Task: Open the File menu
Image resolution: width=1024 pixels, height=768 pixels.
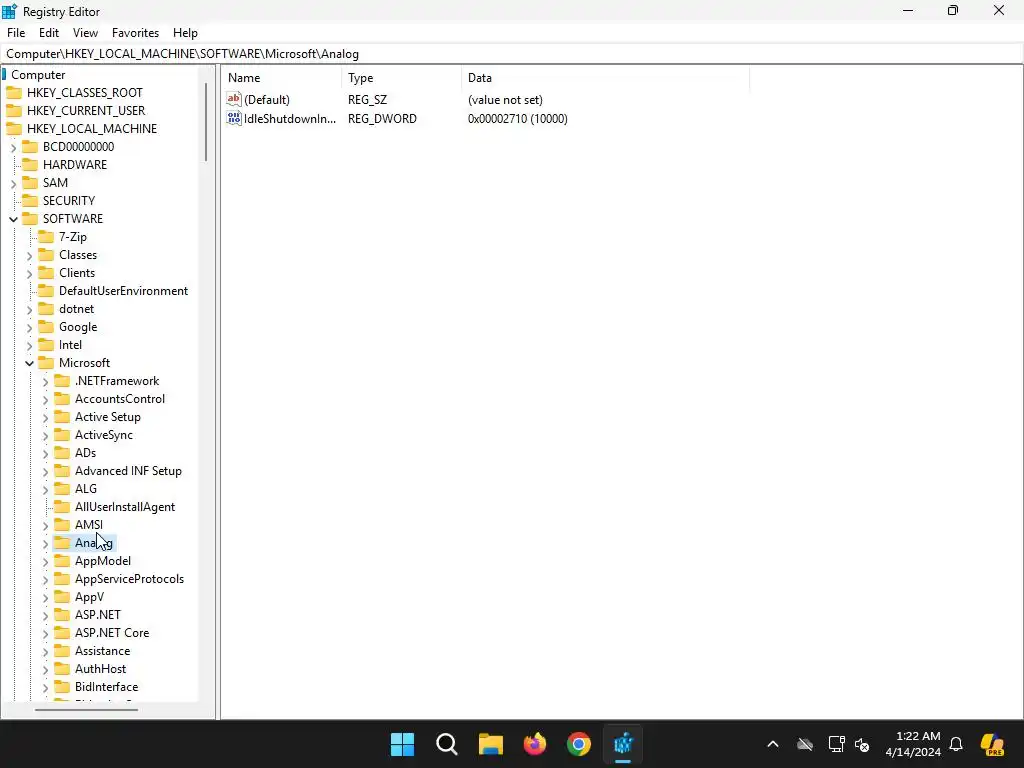Action: (x=16, y=33)
